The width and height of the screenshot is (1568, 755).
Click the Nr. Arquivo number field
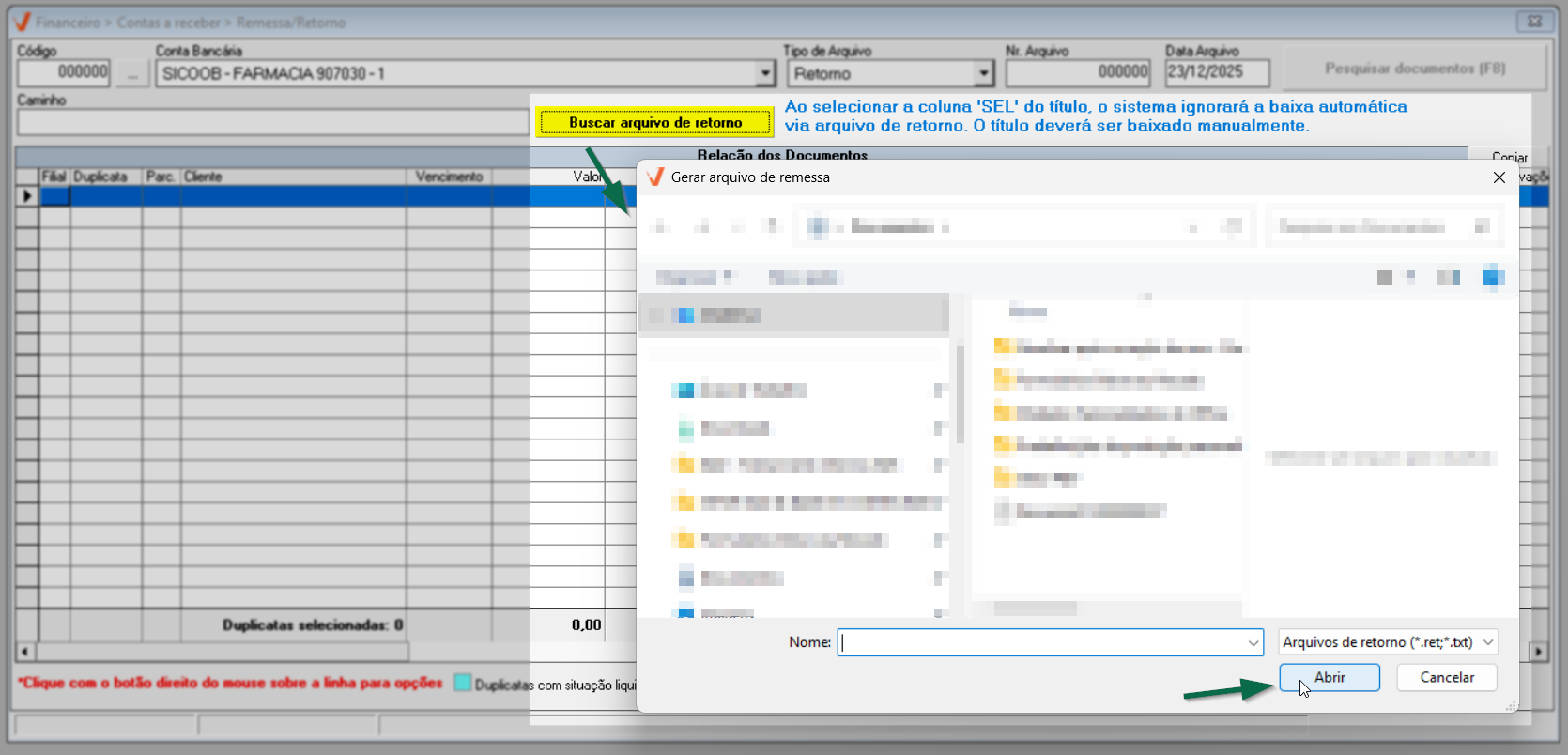1078,72
